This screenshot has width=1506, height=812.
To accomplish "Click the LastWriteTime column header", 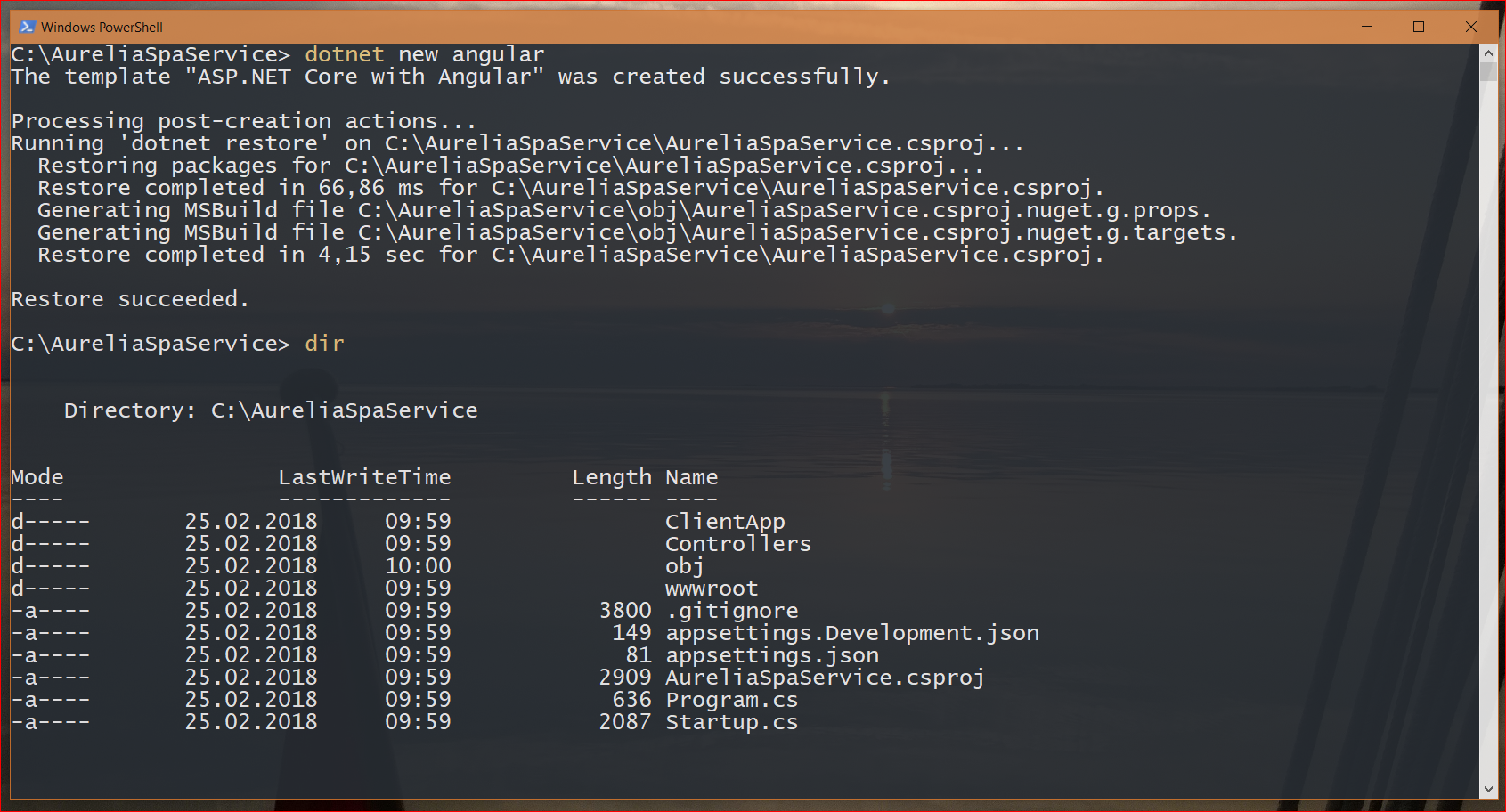I will pyautogui.click(x=364, y=477).
